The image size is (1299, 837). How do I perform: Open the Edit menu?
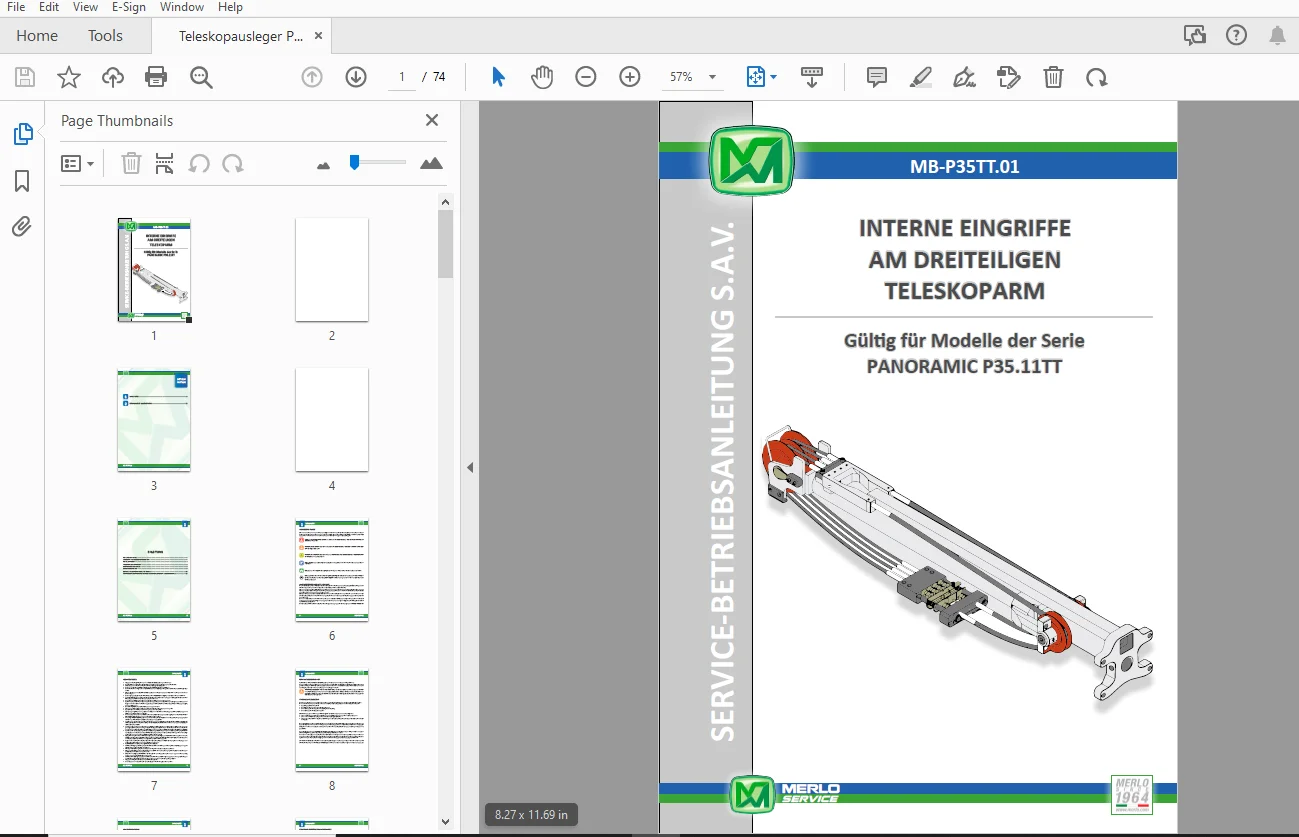click(49, 7)
